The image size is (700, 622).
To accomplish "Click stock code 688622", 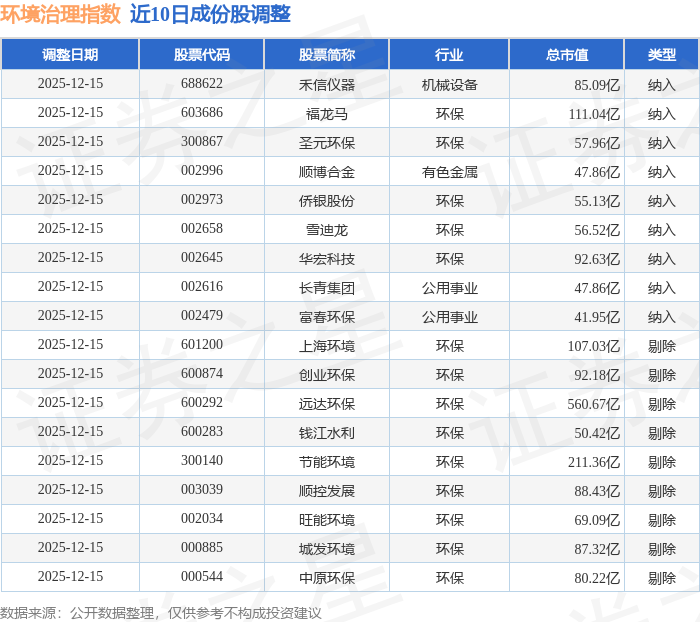I will pyautogui.click(x=202, y=83).
